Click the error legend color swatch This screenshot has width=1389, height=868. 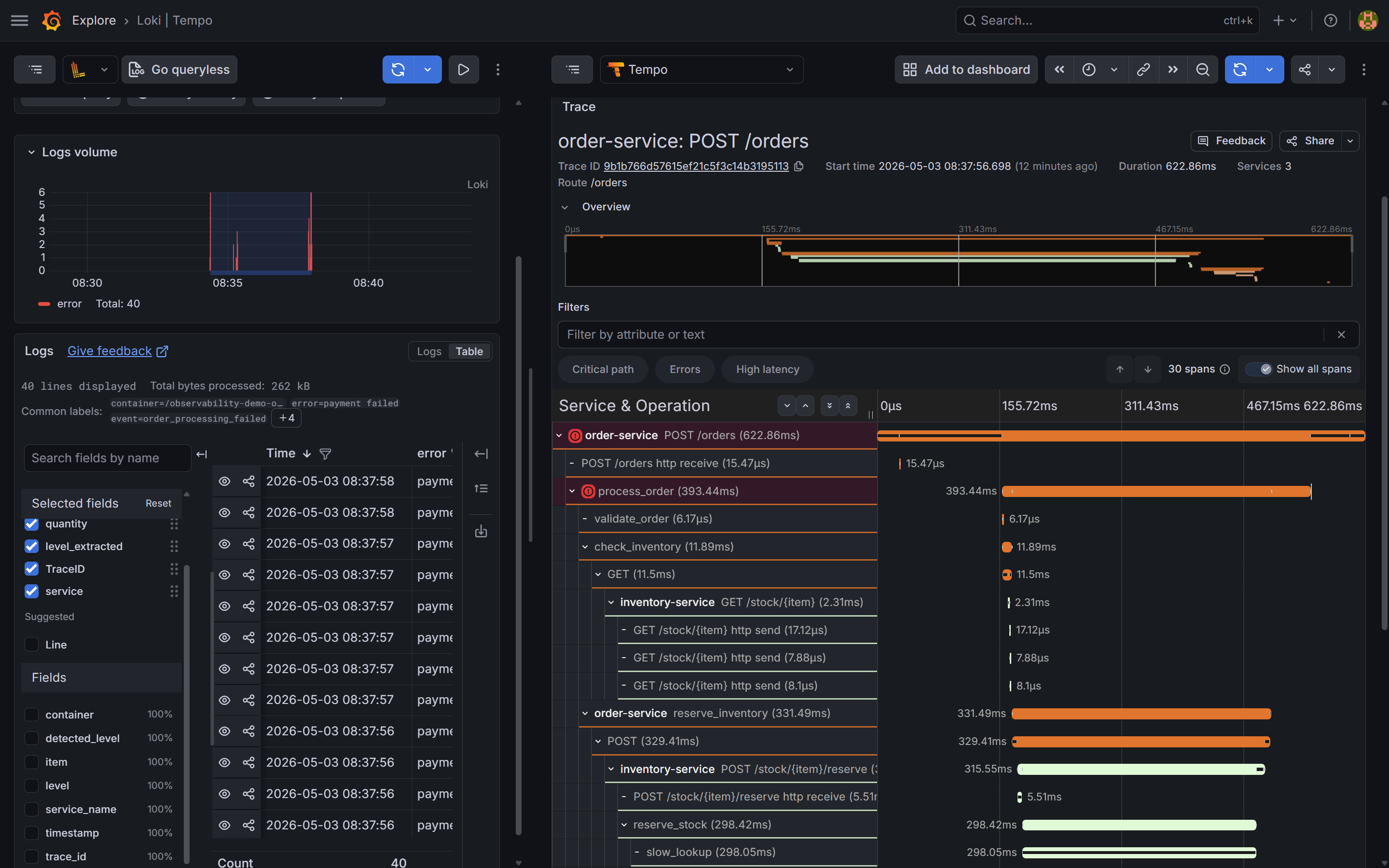click(x=44, y=304)
